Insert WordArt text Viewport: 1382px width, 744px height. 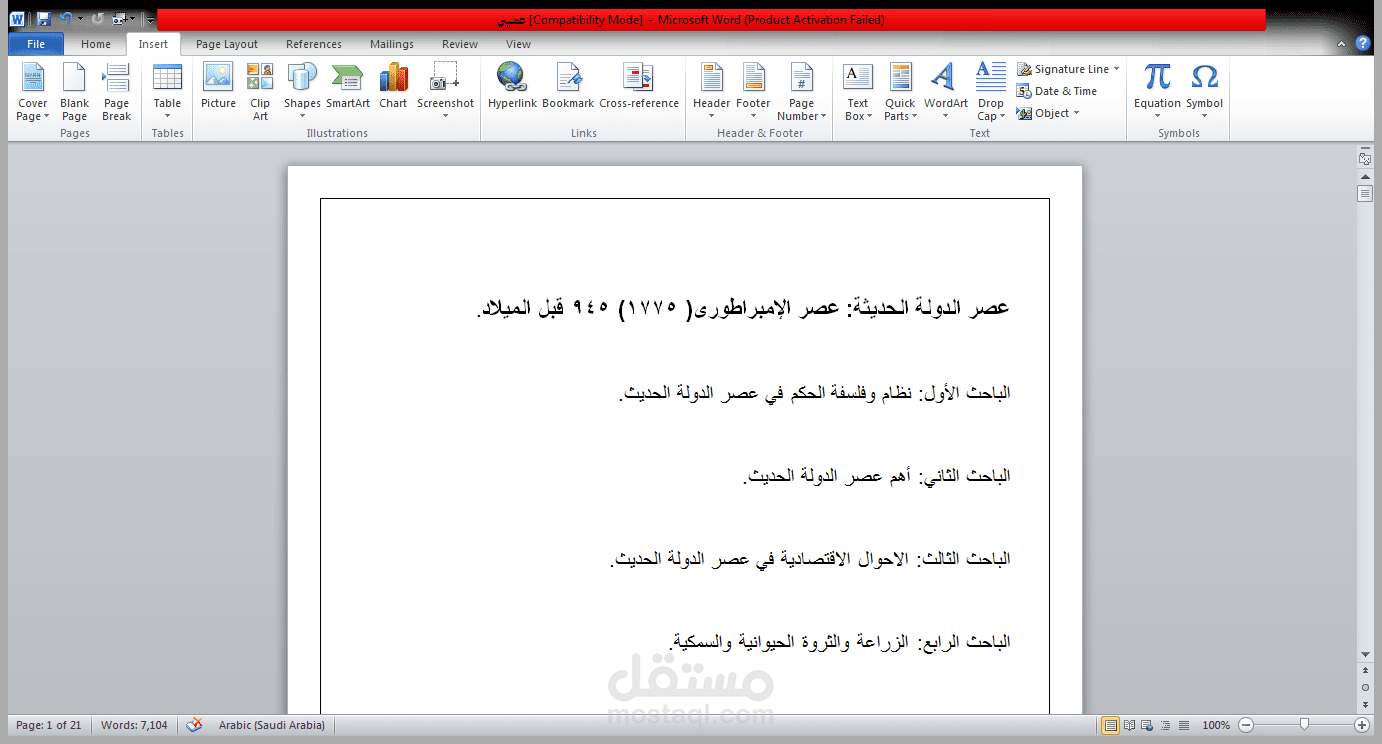pos(945,92)
